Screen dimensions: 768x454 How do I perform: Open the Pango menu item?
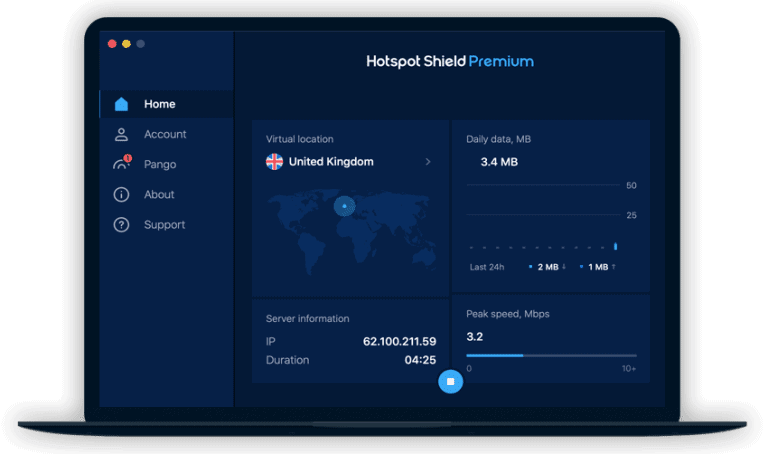point(167,164)
